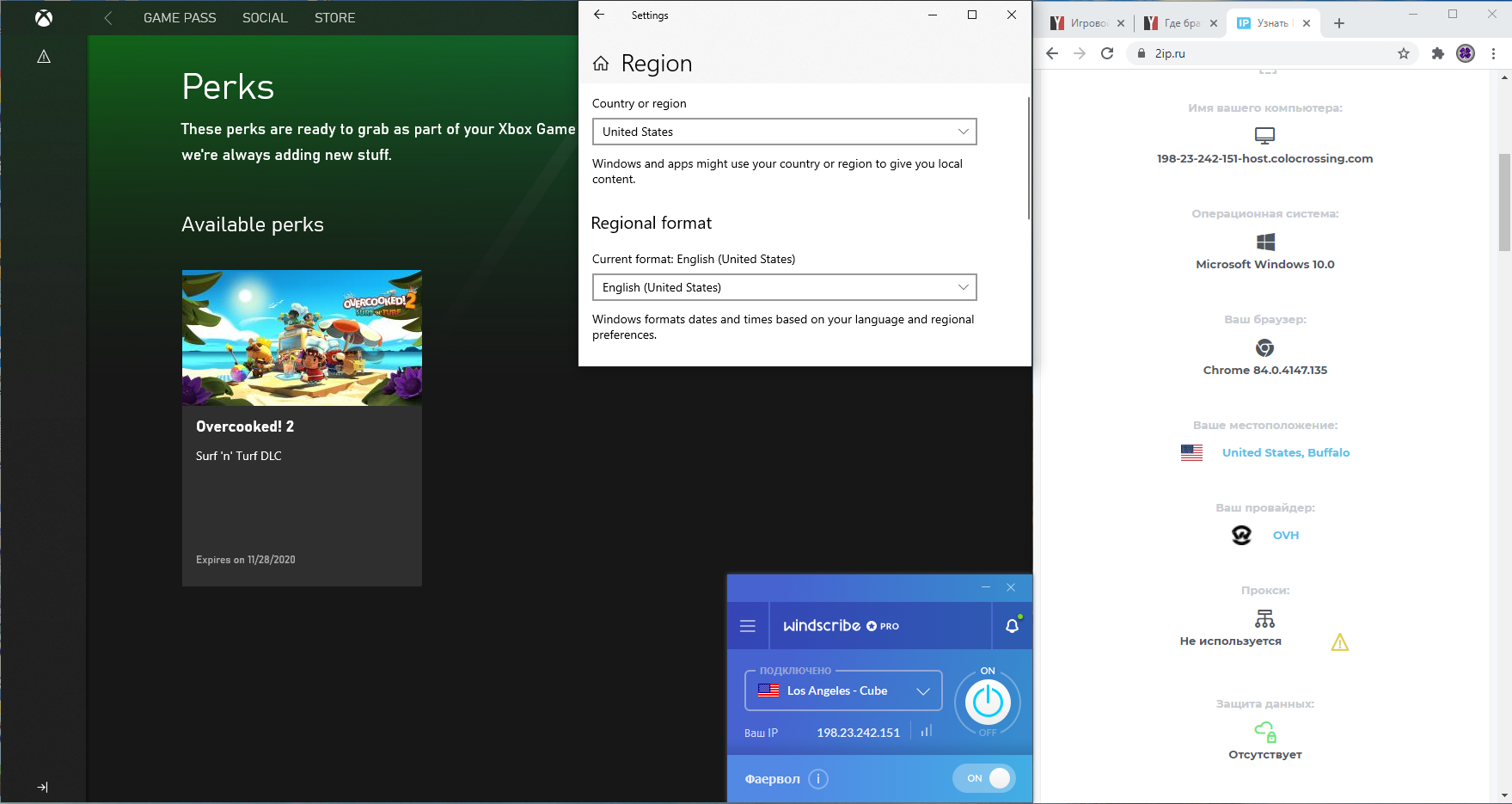This screenshot has height=804, width=1512.
Task: Open the OVH provider link
Action: coord(1285,535)
